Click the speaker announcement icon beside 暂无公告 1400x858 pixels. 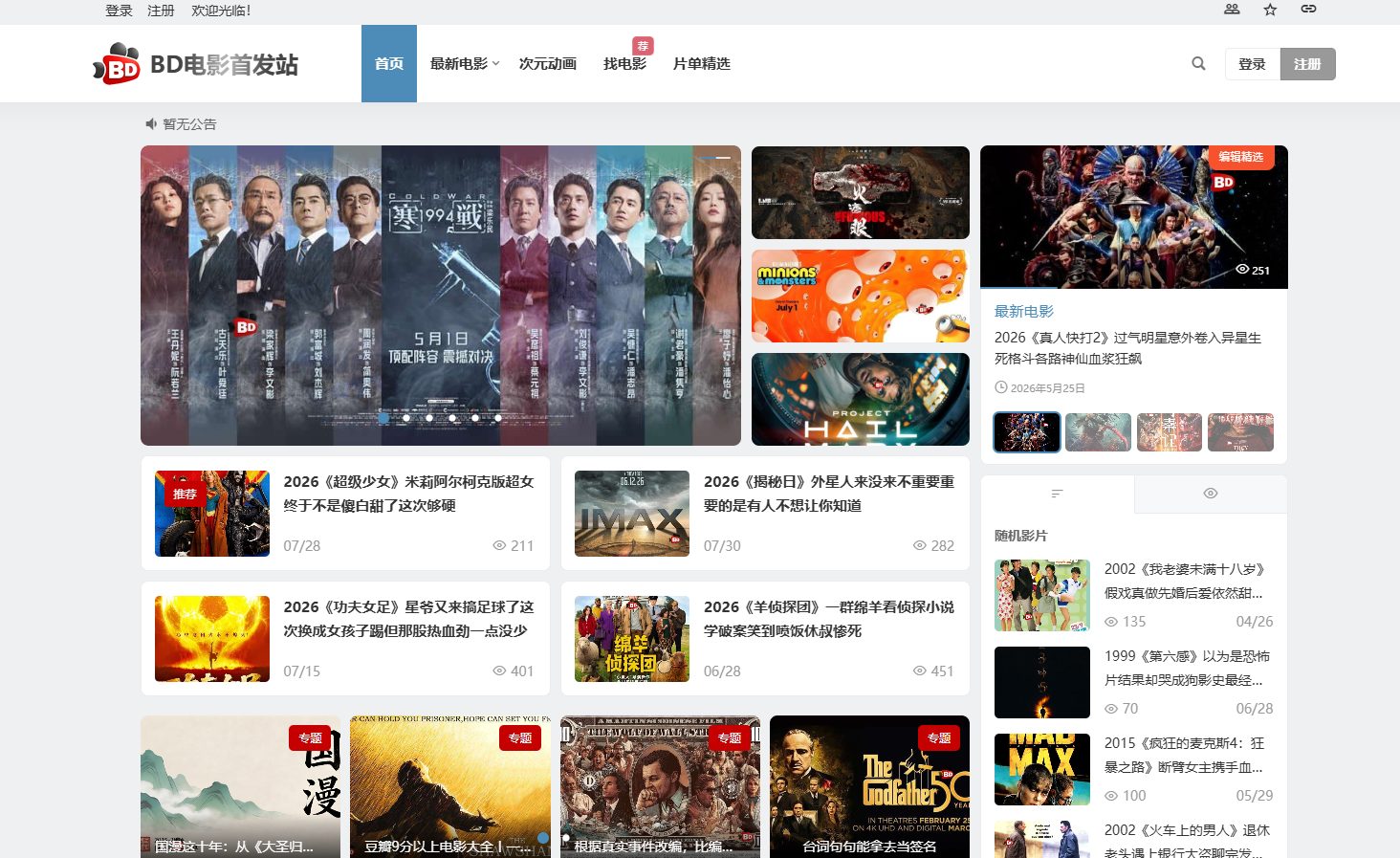pyautogui.click(x=150, y=123)
